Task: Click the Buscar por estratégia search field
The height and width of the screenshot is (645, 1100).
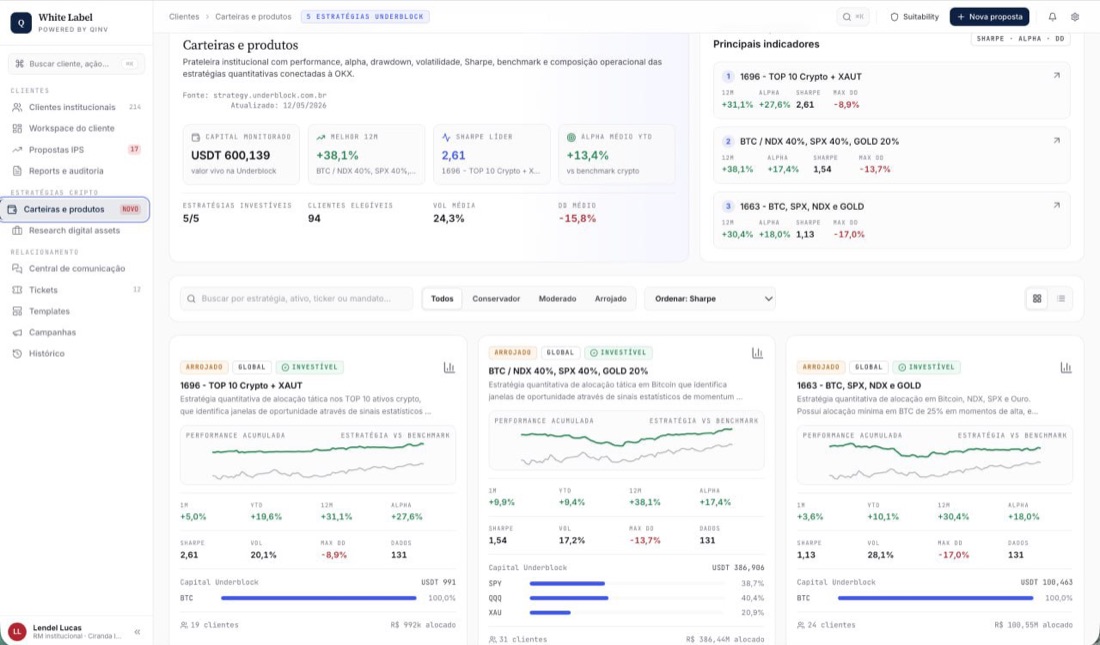Action: coord(297,298)
